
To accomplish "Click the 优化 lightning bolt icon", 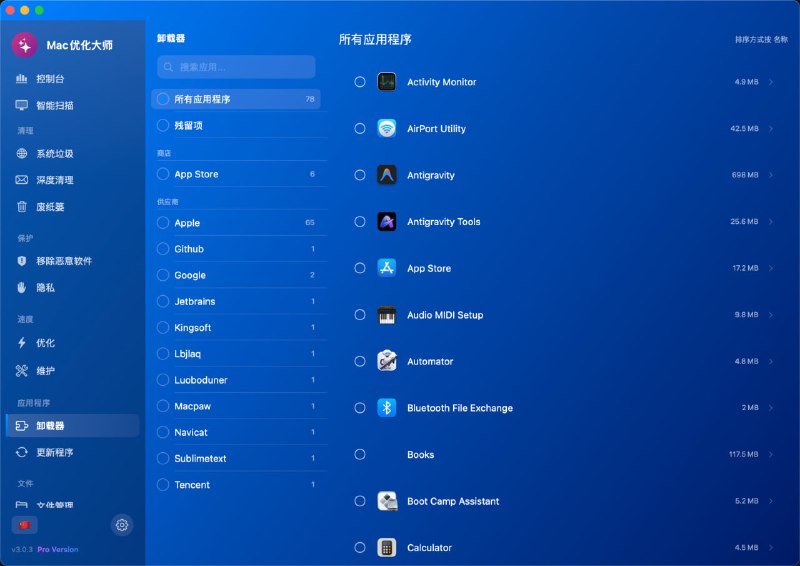I will 21,342.
